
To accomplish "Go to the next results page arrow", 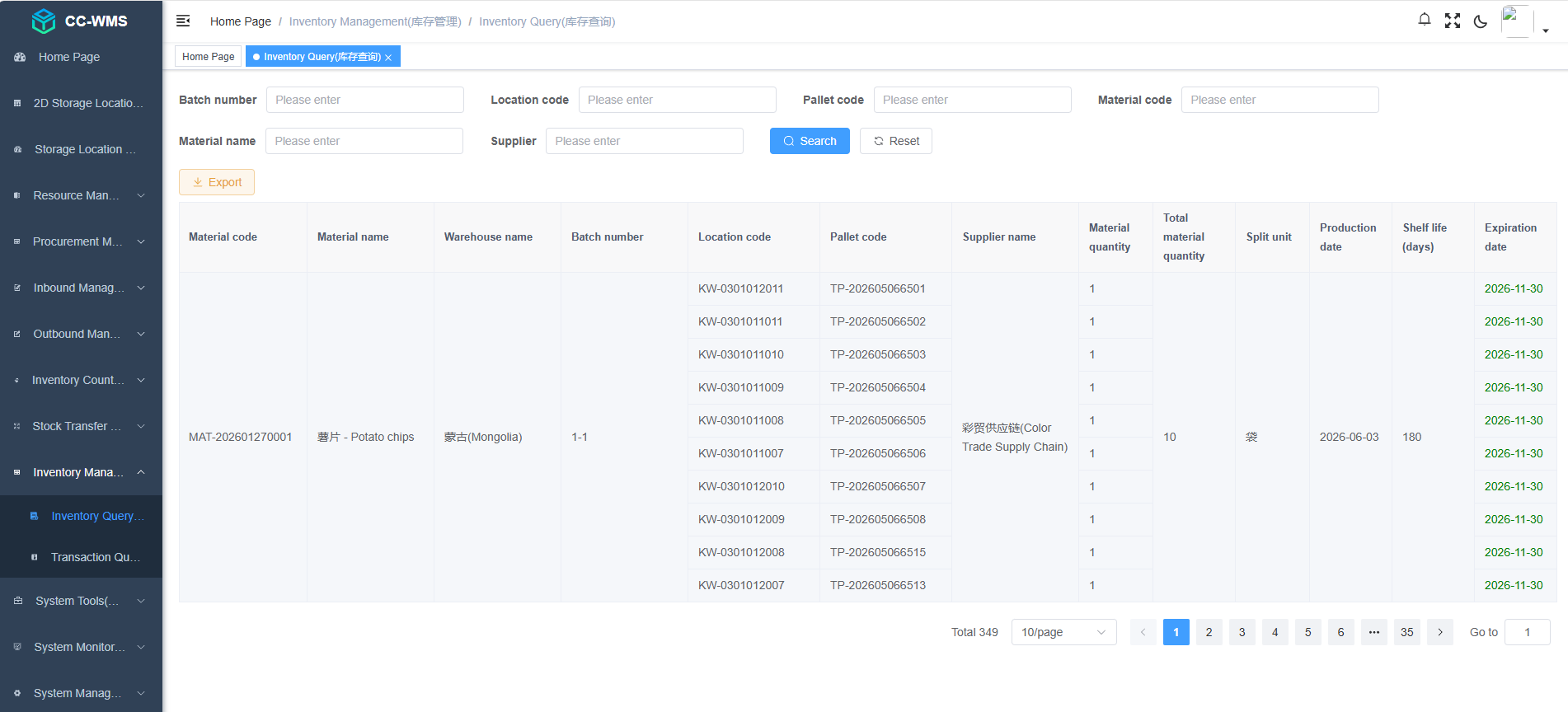I will [1440, 632].
